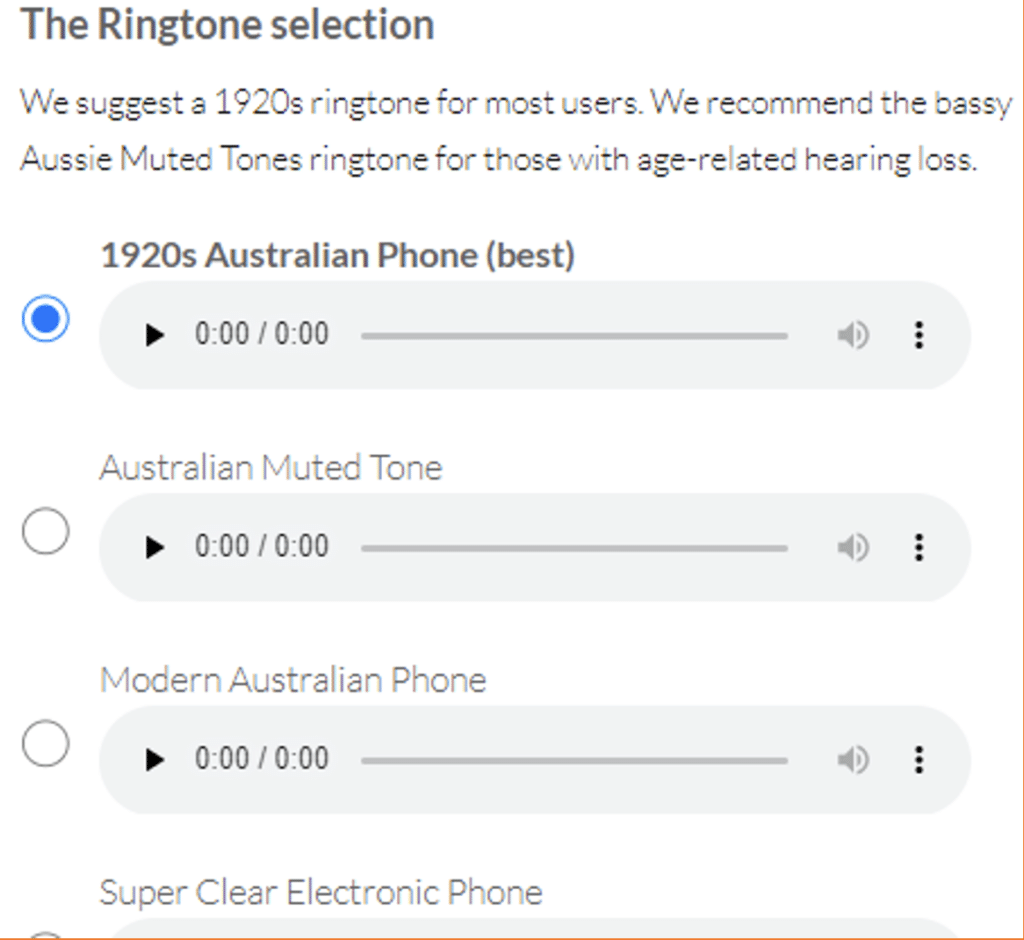This screenshot has height=940, width=1024.
Task: Click the 1920s Australian Phone (best) label
Action: pos(338,255)
